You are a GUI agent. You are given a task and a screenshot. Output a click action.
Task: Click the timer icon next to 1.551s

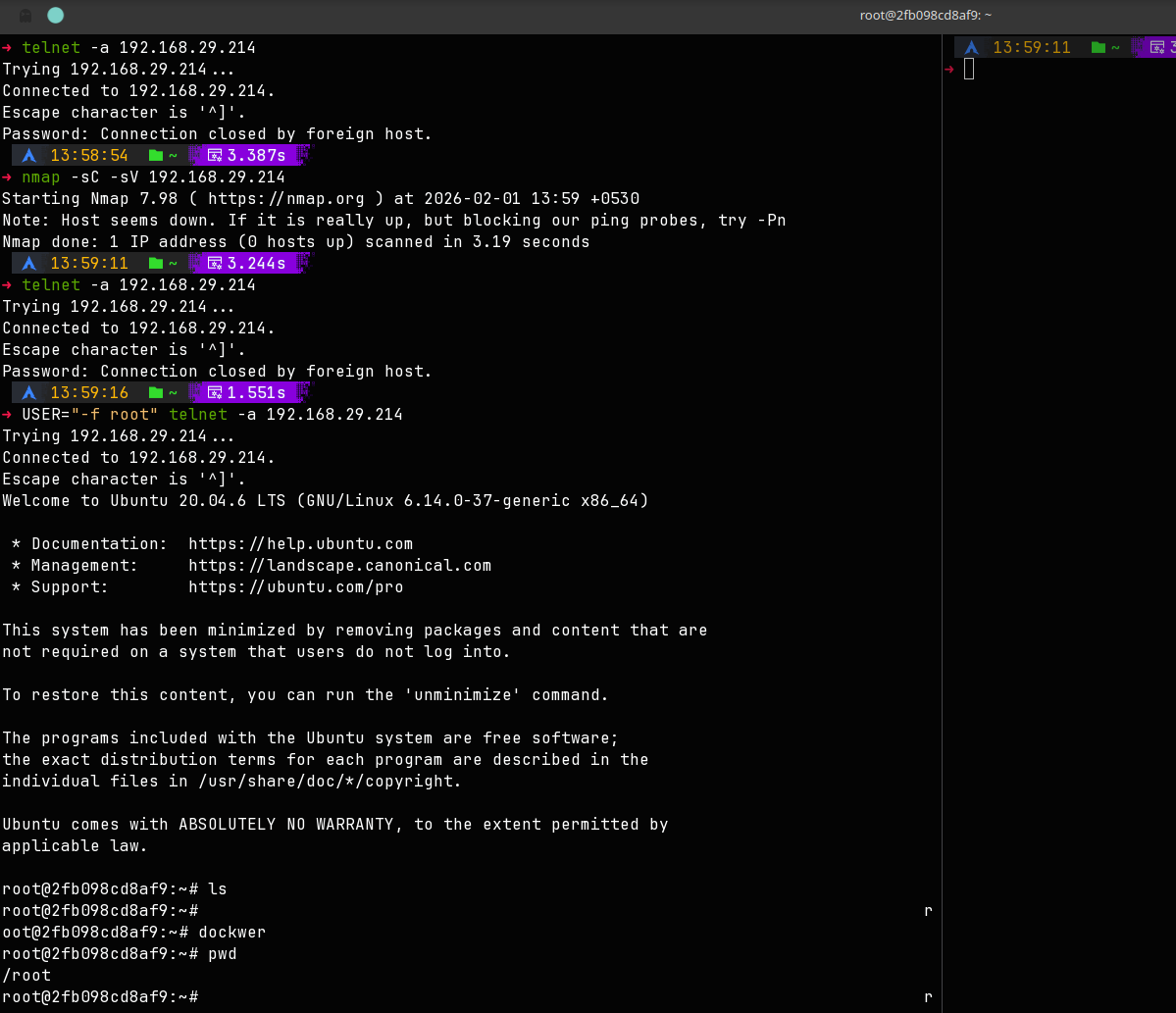213,393
